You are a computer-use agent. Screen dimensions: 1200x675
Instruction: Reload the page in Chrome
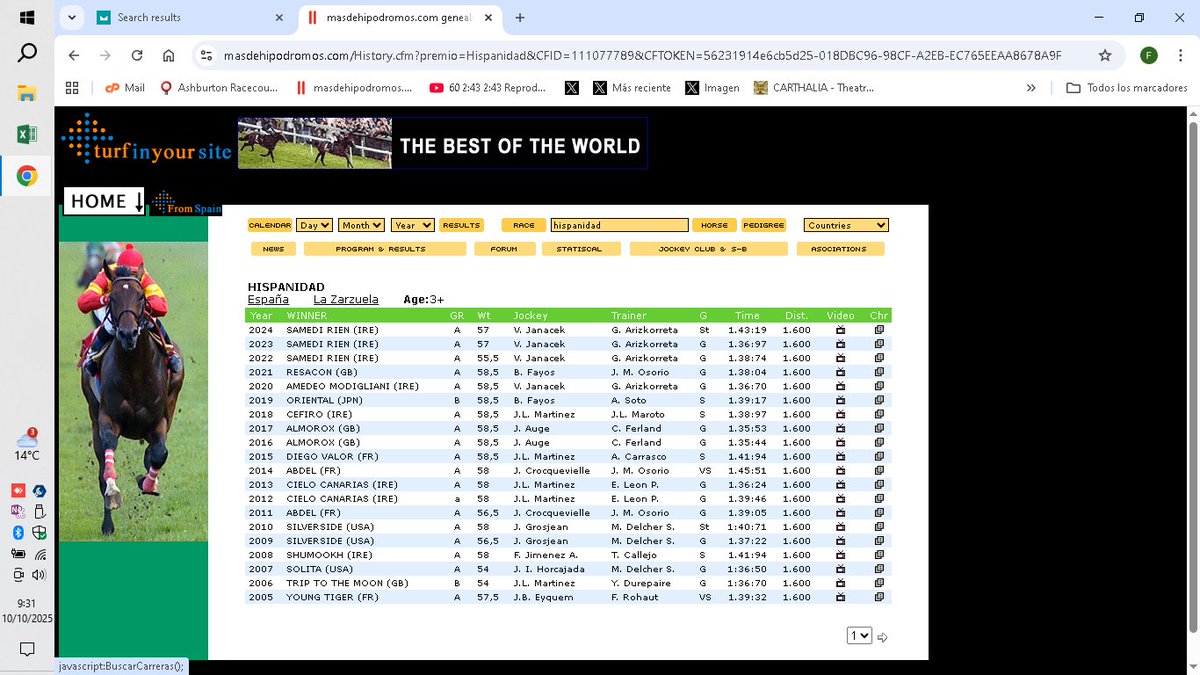[137, 56]
